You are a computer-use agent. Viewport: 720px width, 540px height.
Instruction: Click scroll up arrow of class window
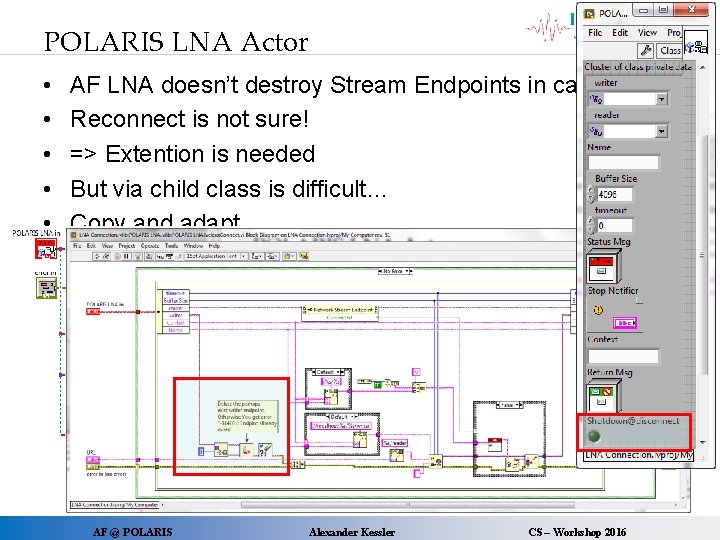pyautogui.click(x=703, y=68)
